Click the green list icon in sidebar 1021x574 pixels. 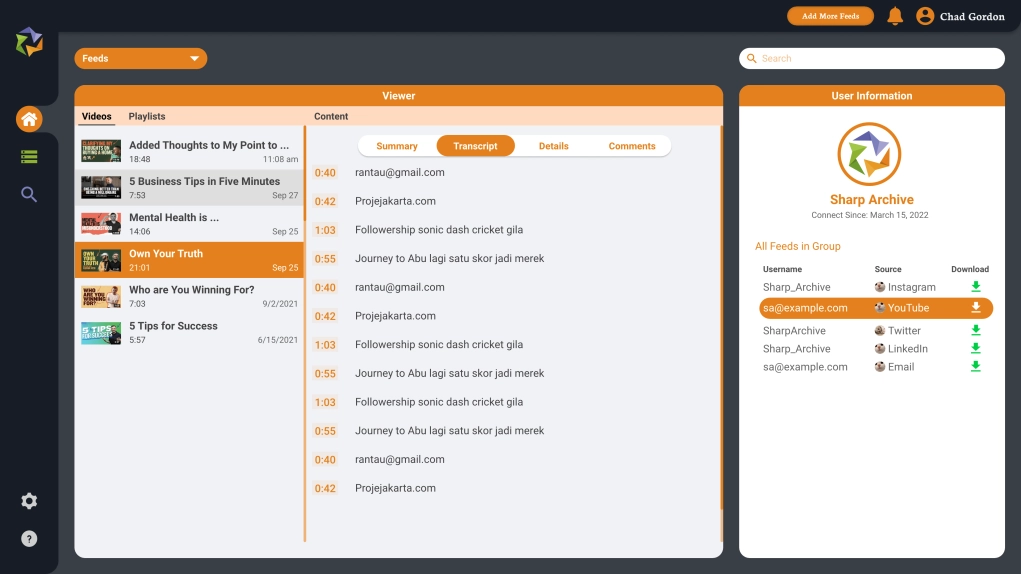[x=29, y=157]
